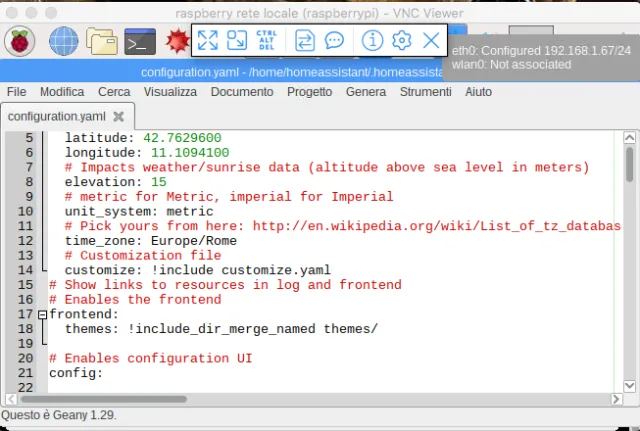The width and height of the screenshot is (640, 431).
Task: Close the configuration.yaml tab
Action: click(118, 116)
